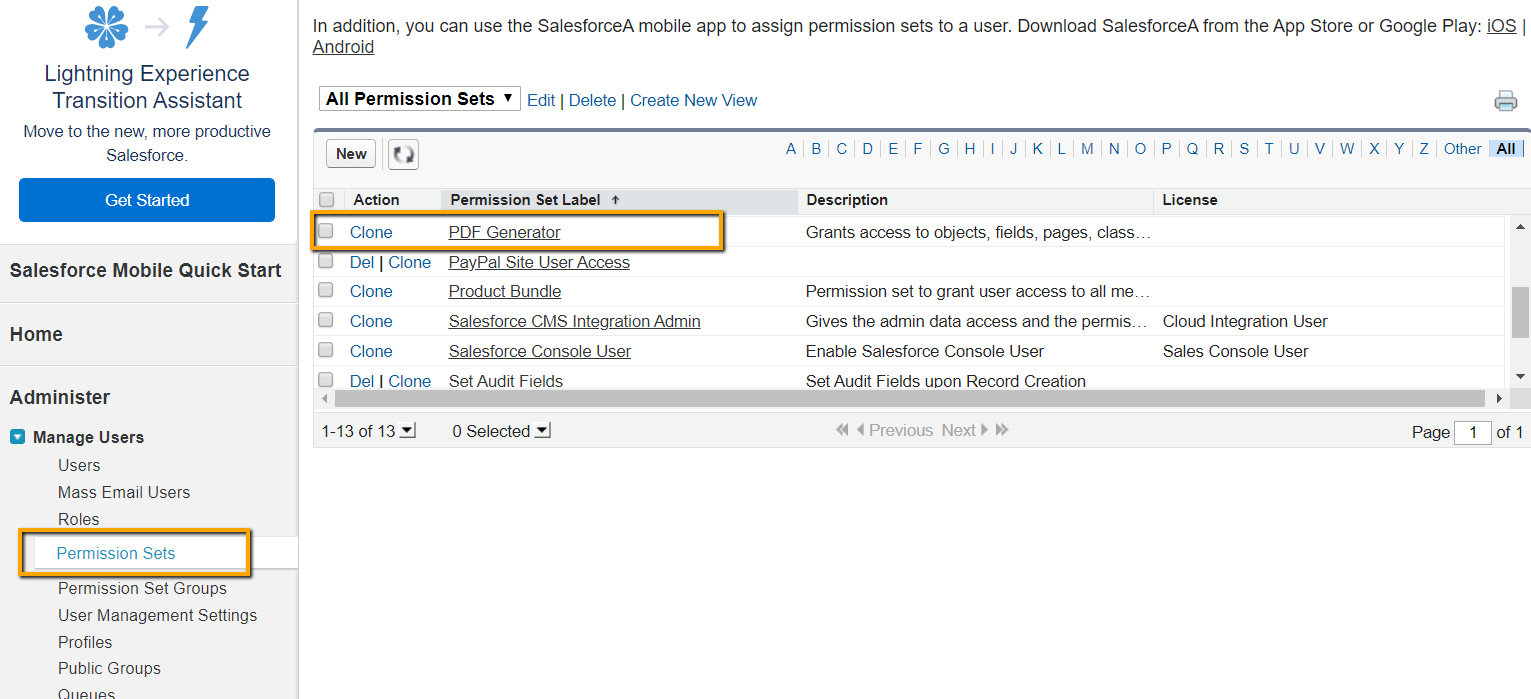This screenshot has height=699, width=1531.
Task: Click the horizontal scrollbar of the list
Action: click(910, 398)
